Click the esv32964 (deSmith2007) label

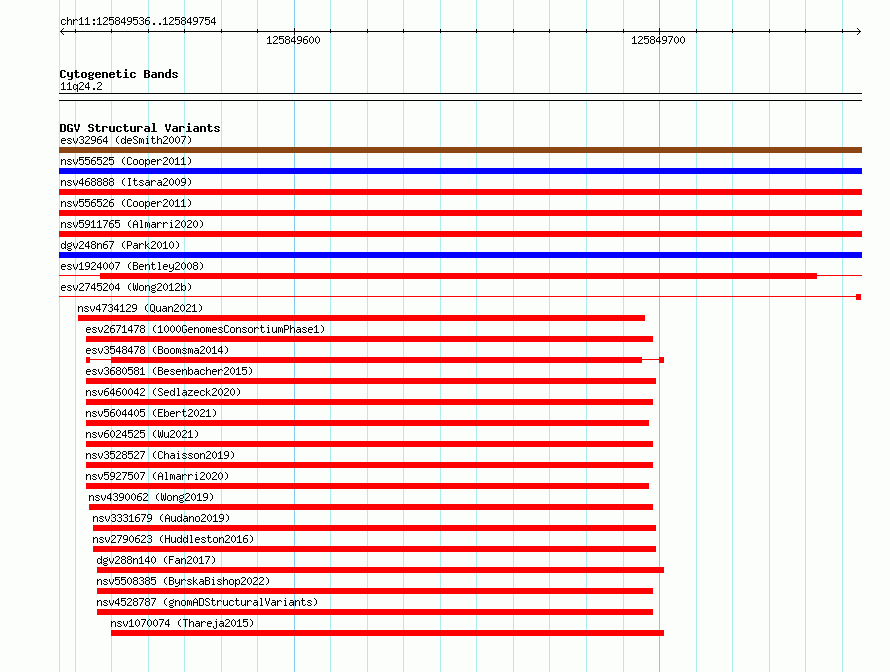coord(126,140)
